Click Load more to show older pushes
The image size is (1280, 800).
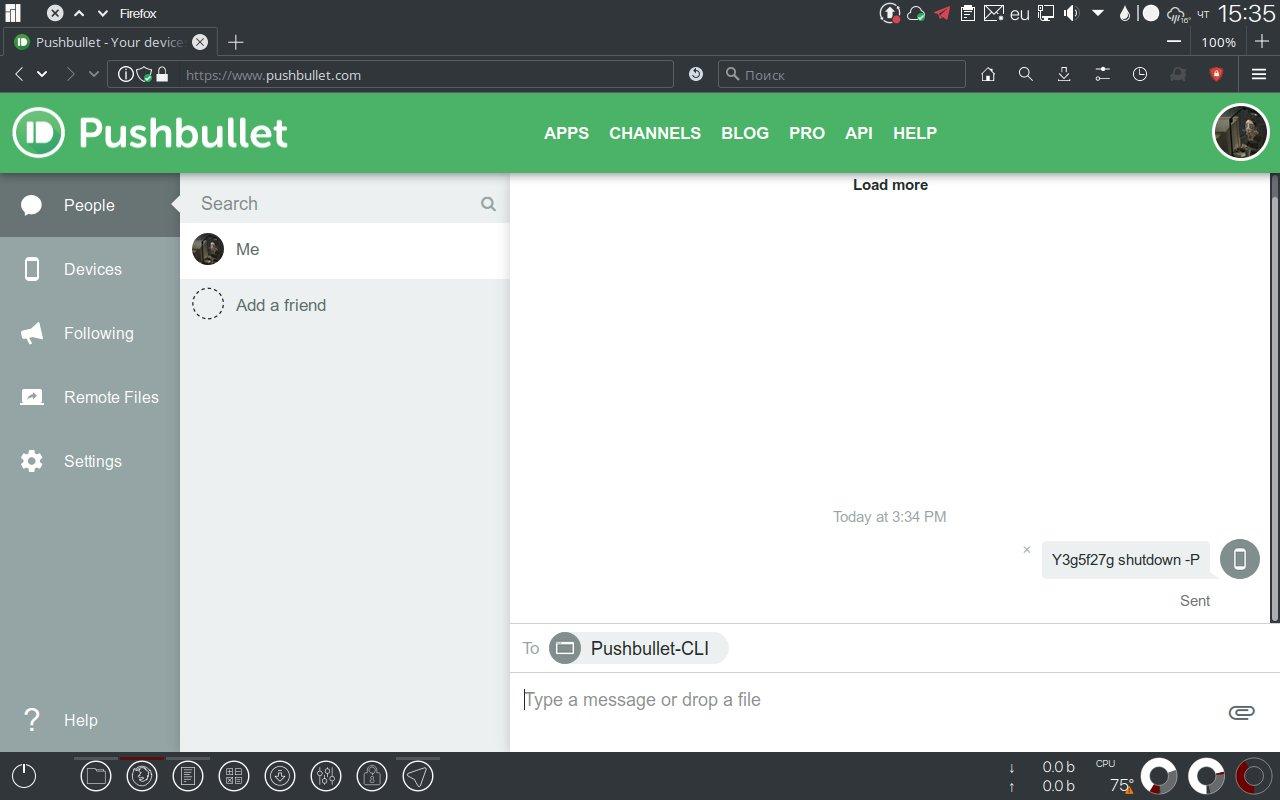pyautogui.click(x=890, y=185)
